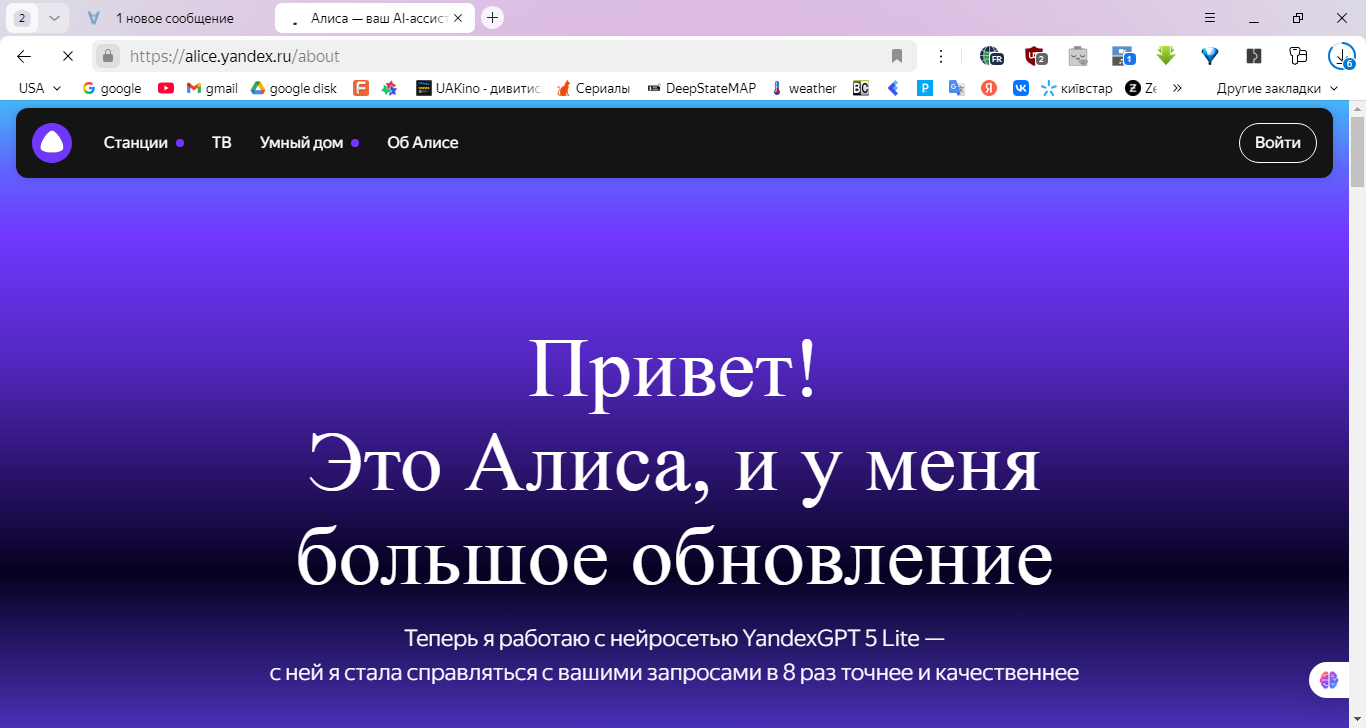Click the green download-arrow extension icon
The width and height of the screenshot is (1366, 728).
(1165, 56)
